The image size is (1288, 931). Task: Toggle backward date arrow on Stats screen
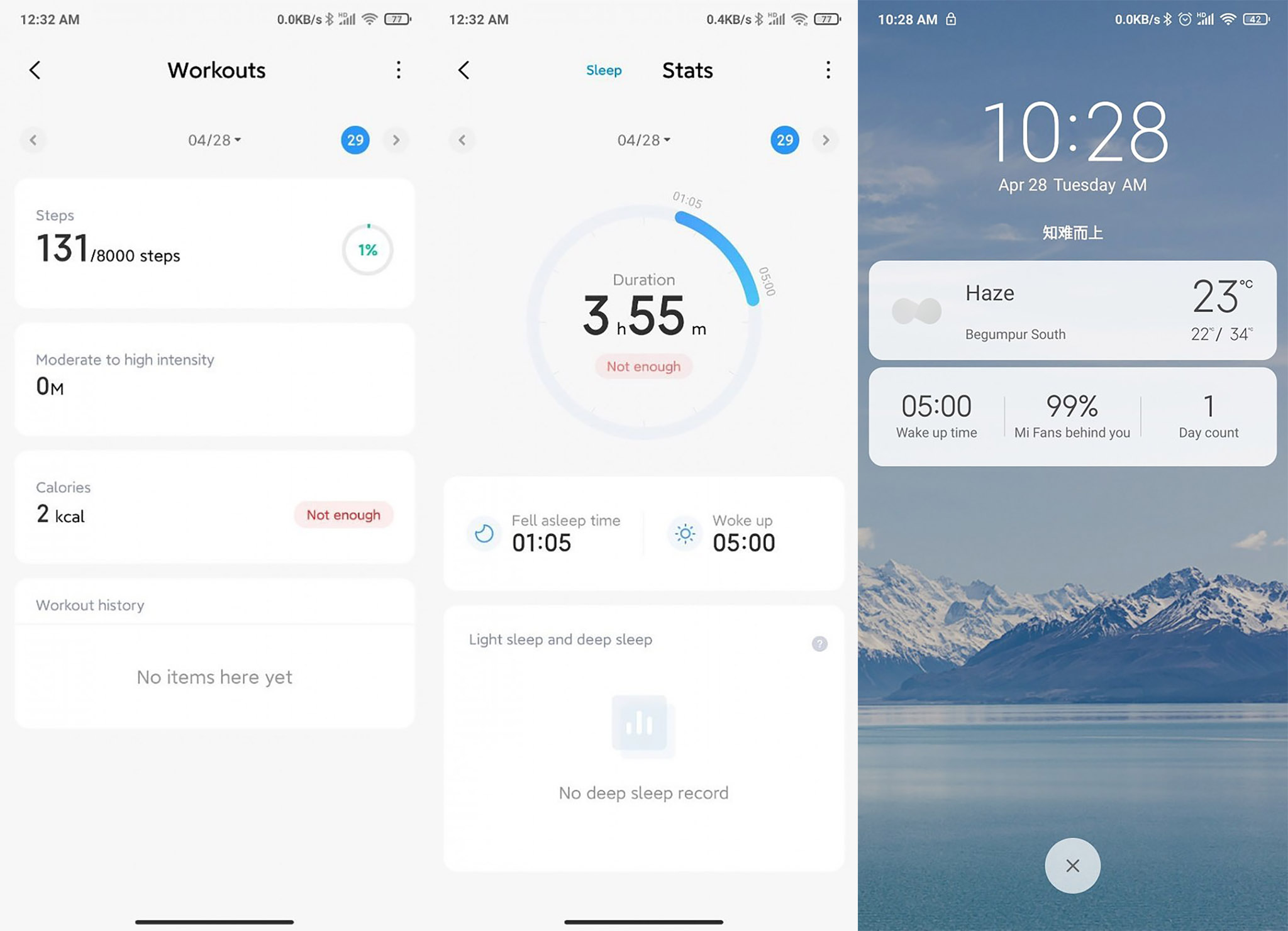(461, 139)
